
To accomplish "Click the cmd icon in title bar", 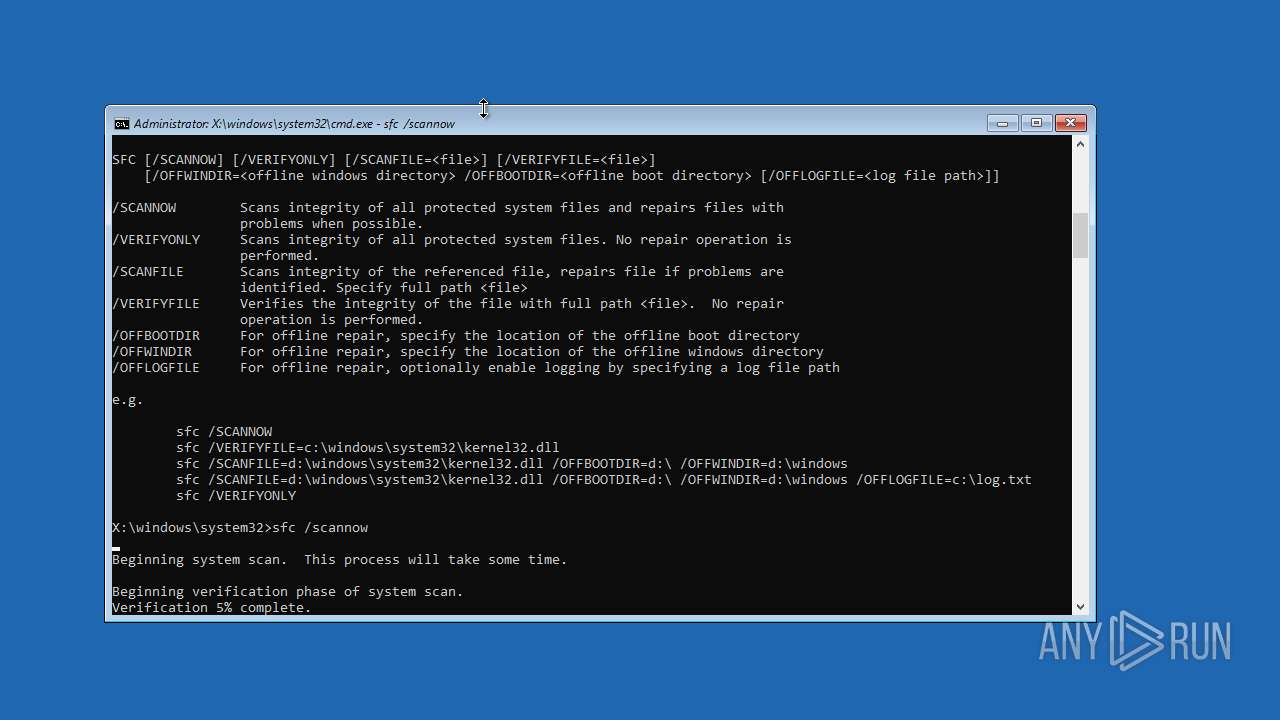I will click(x=121, y=124).
